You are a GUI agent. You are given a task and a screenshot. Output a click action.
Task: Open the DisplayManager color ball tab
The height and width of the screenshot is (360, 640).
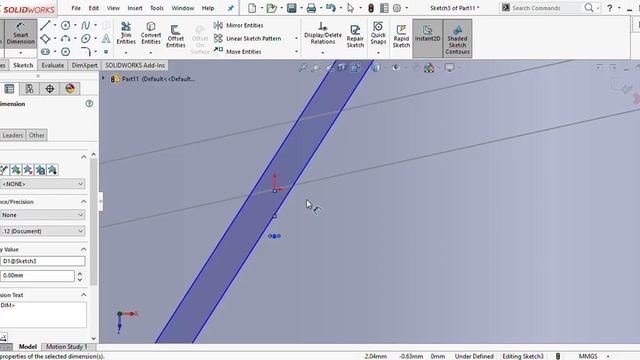click(70, 89)
